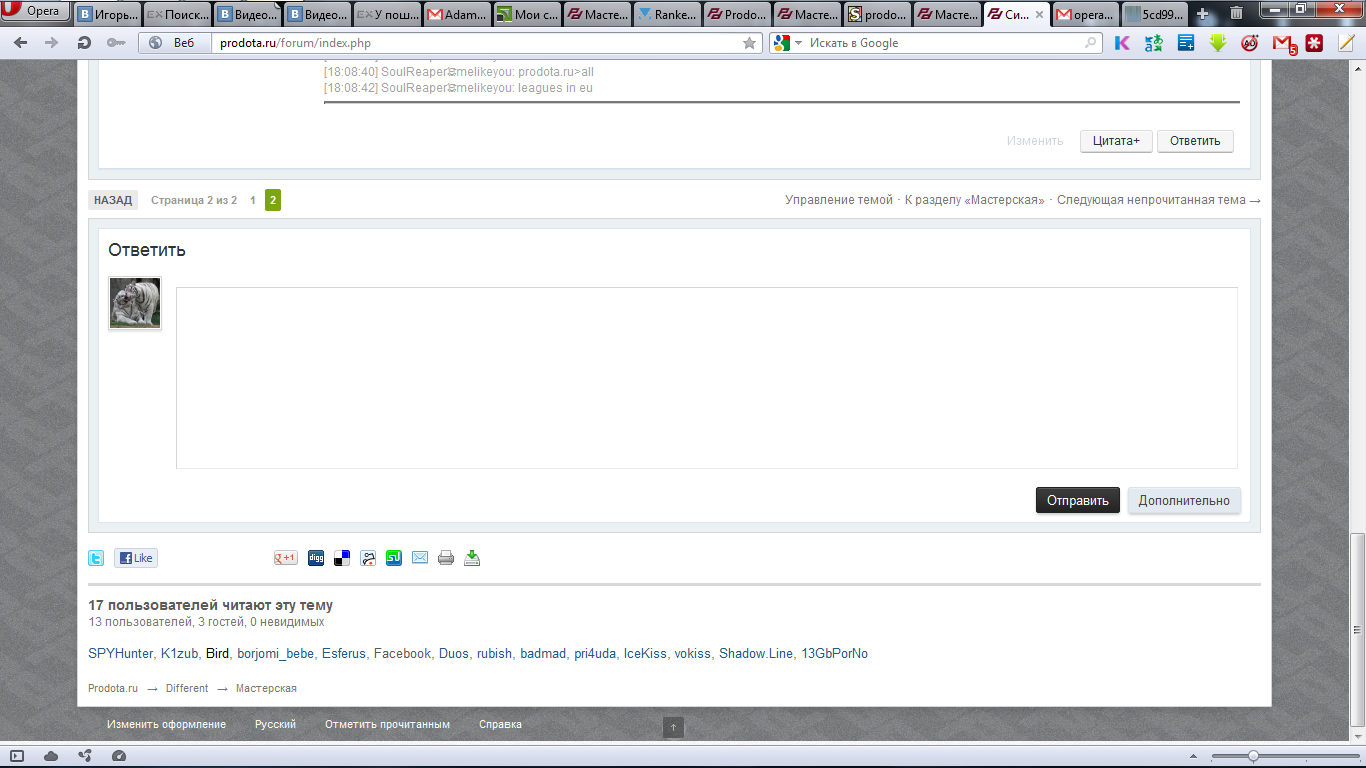Go to К разделу «Мастерская» link
The width and height of the screenshot is (1366, 768).
click(x=975, y=200)
